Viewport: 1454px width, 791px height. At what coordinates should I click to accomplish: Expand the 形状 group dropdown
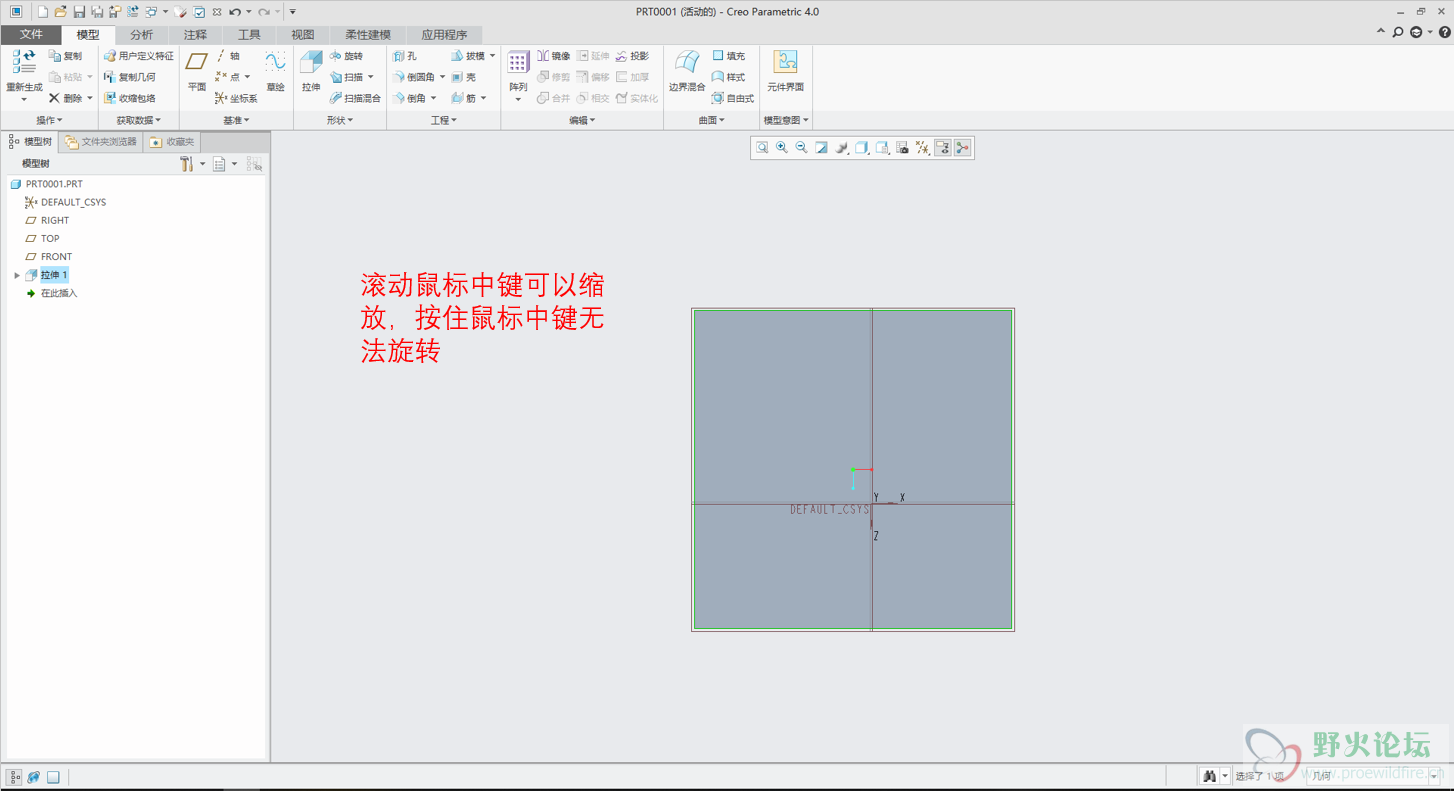coord(340,120)
